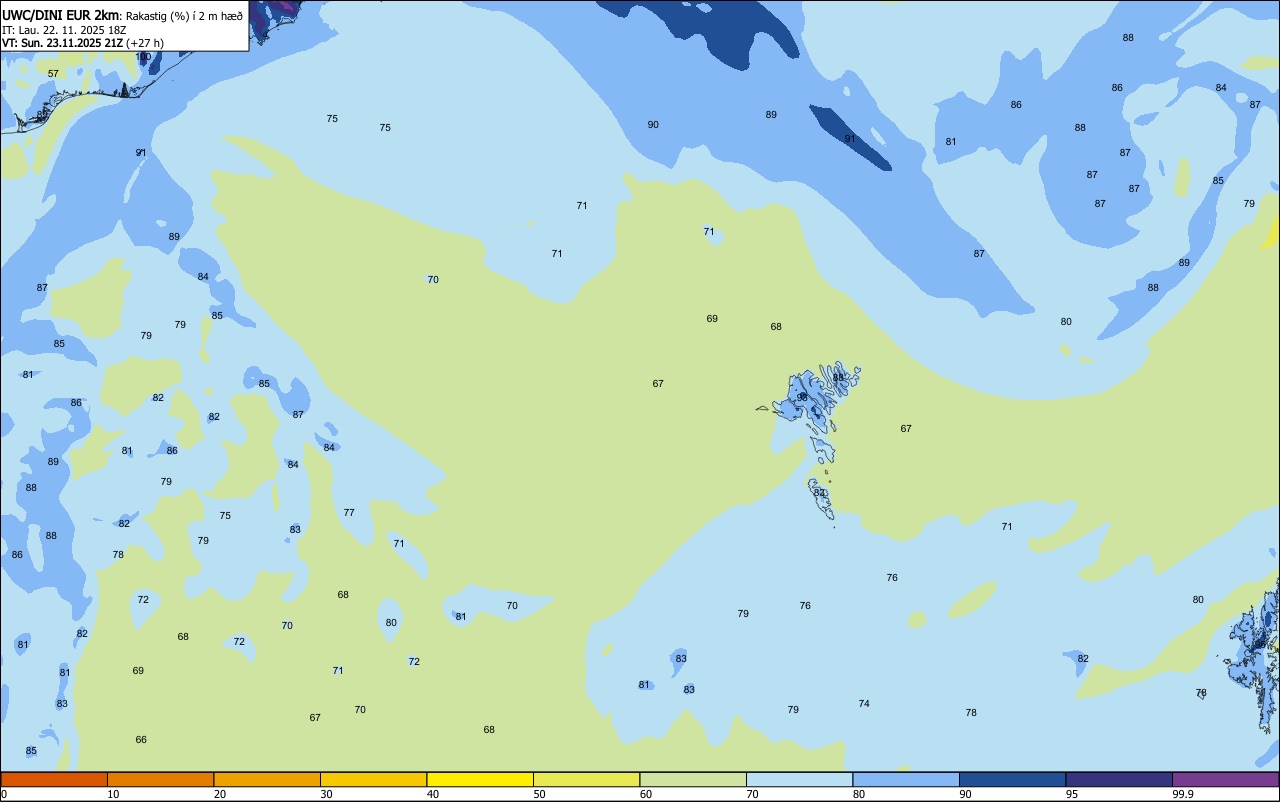1280x802 pixels.
Task: Click the 0–10 dark orange legend swatch
Action: pos(54,779)
